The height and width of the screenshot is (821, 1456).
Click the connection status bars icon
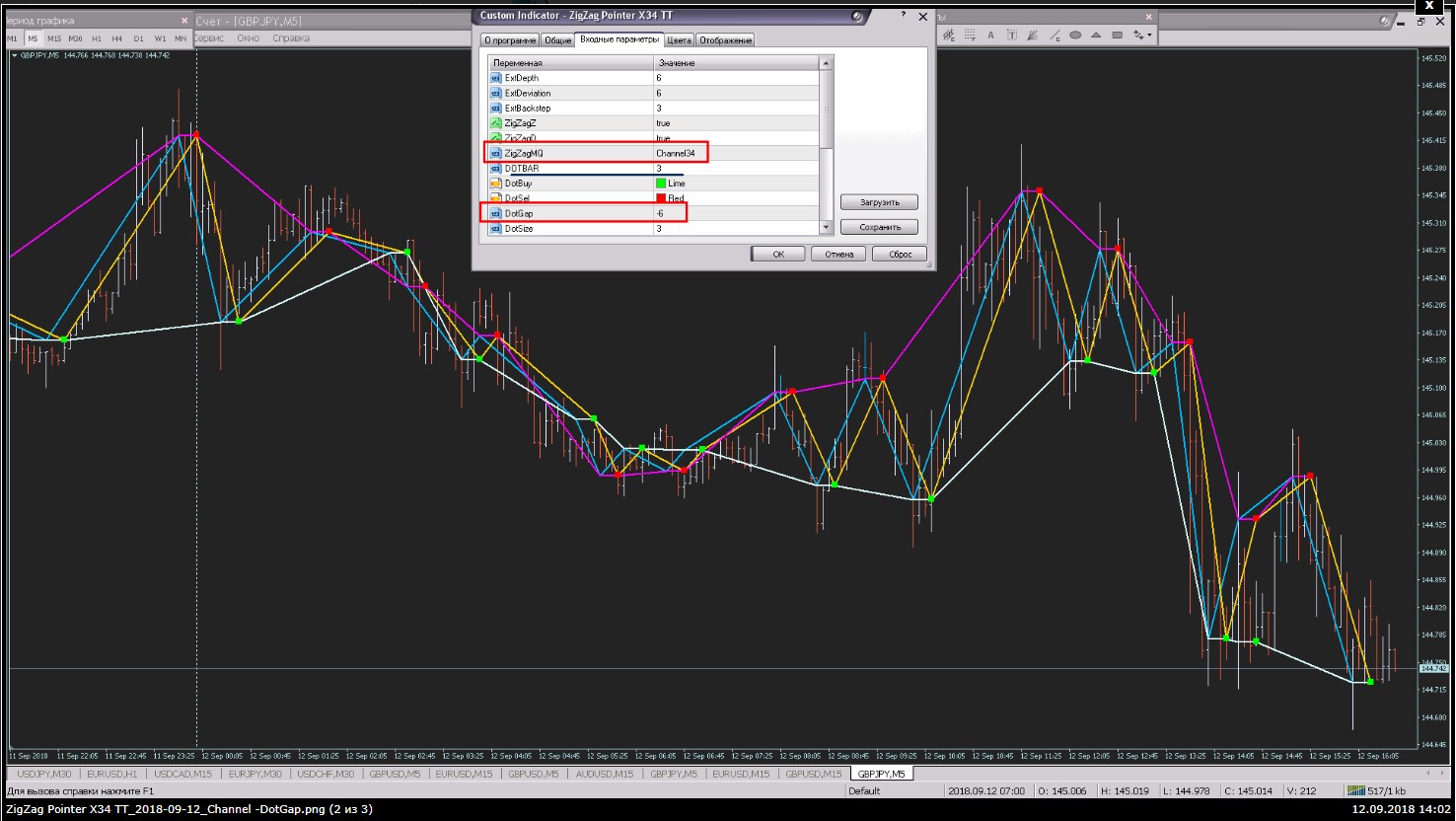click(1356, 790)
